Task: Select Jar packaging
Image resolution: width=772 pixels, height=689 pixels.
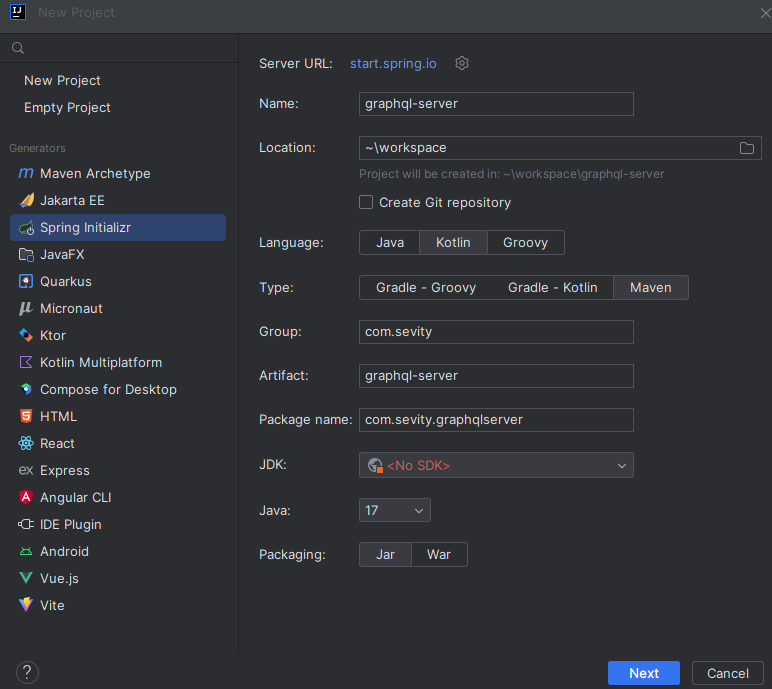Action: pos(386,555)
